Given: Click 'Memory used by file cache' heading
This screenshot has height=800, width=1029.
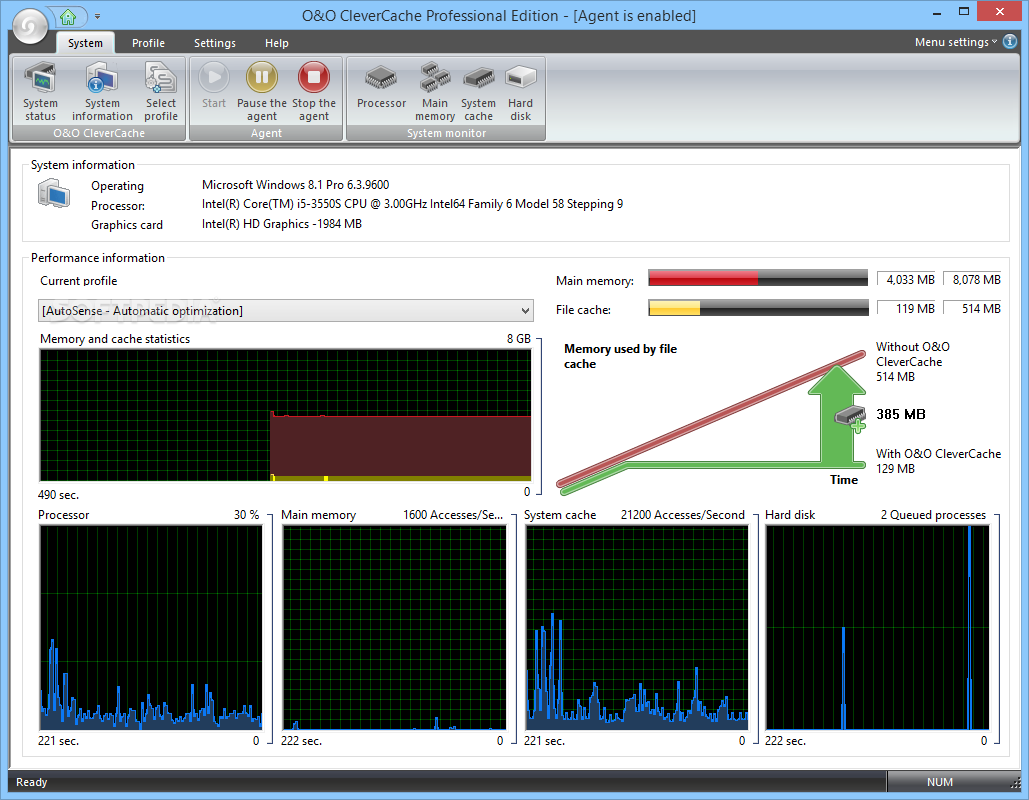Looking at the screenshot, I should [620, 356].
